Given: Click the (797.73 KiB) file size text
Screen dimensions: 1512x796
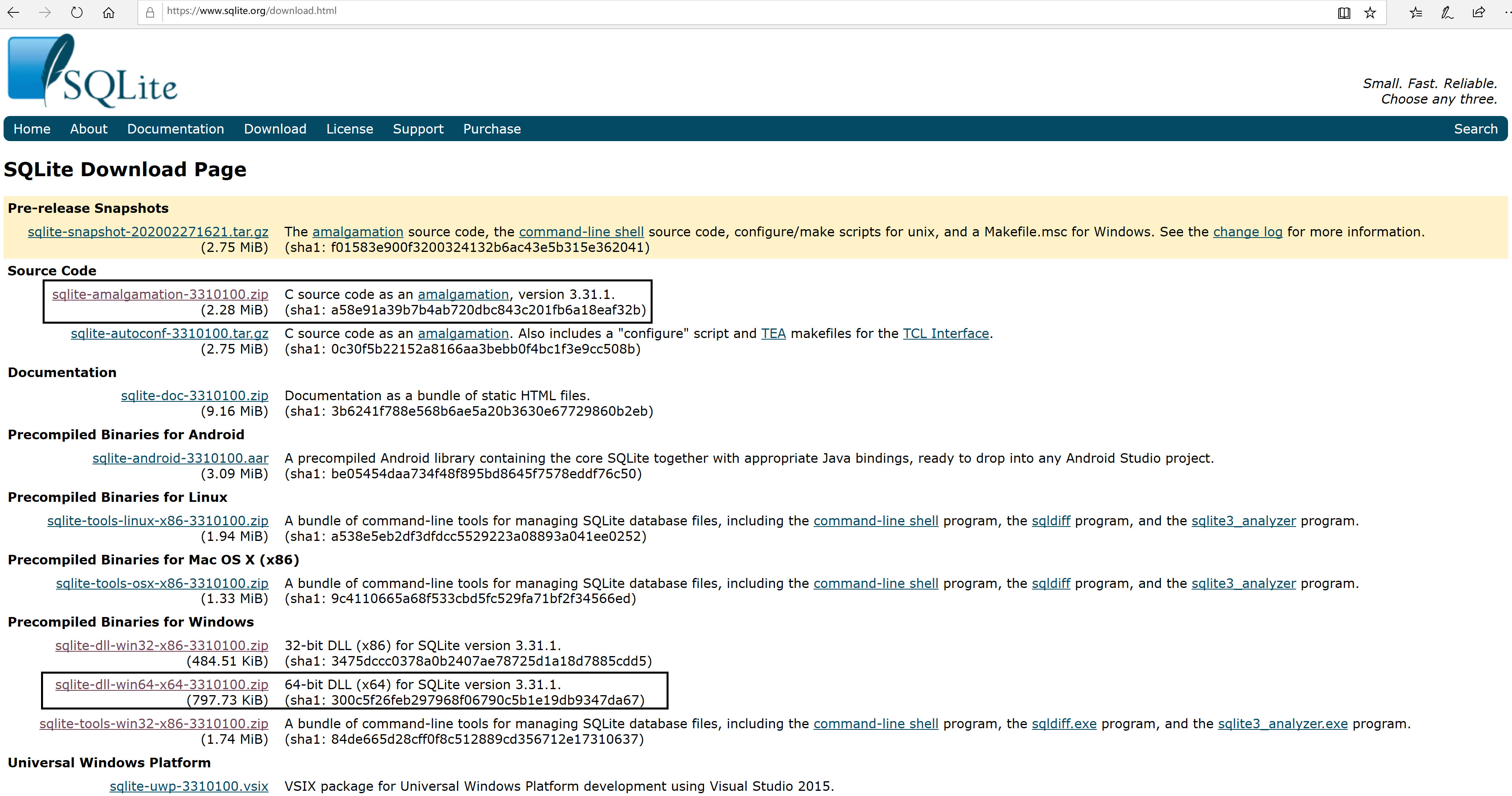Looking at the screenshot, I should (x=227, y=700).
